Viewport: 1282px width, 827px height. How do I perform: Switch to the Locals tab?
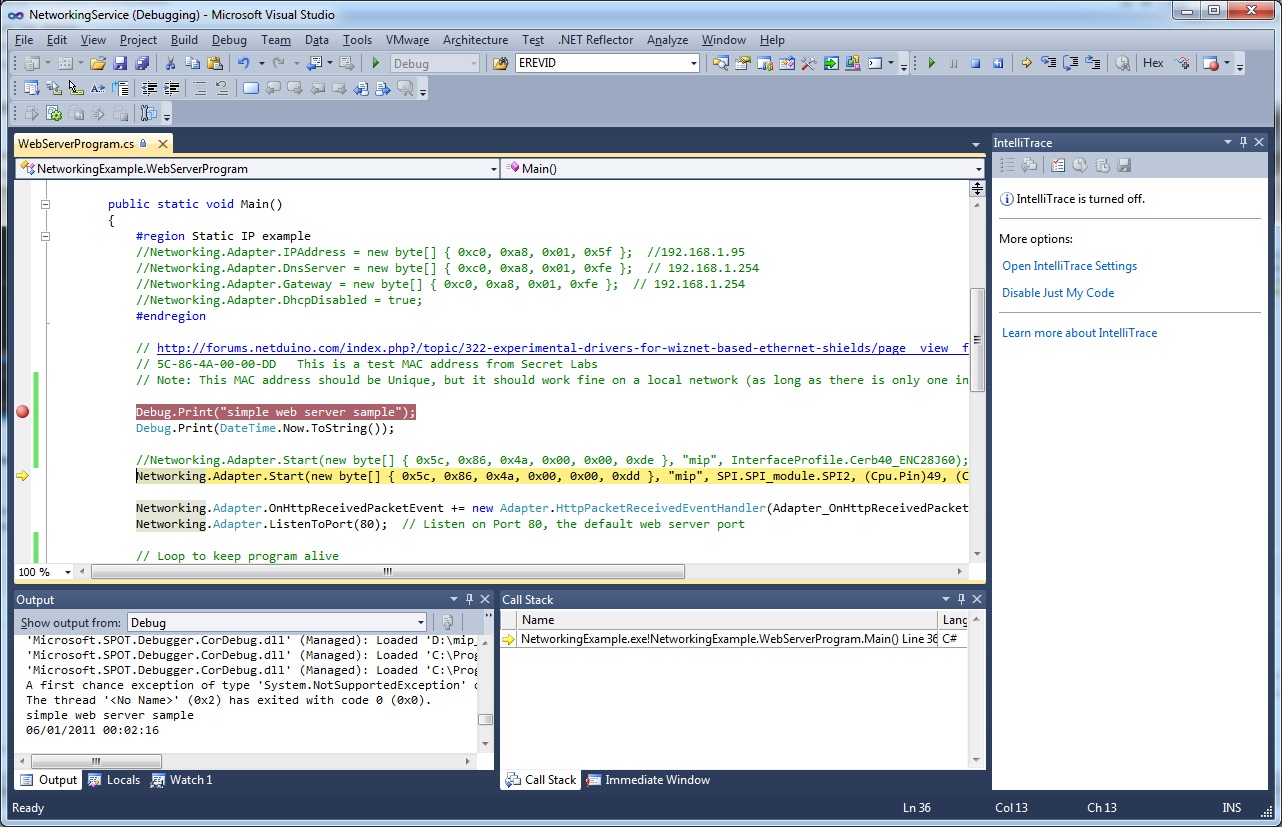coord(114,780)
